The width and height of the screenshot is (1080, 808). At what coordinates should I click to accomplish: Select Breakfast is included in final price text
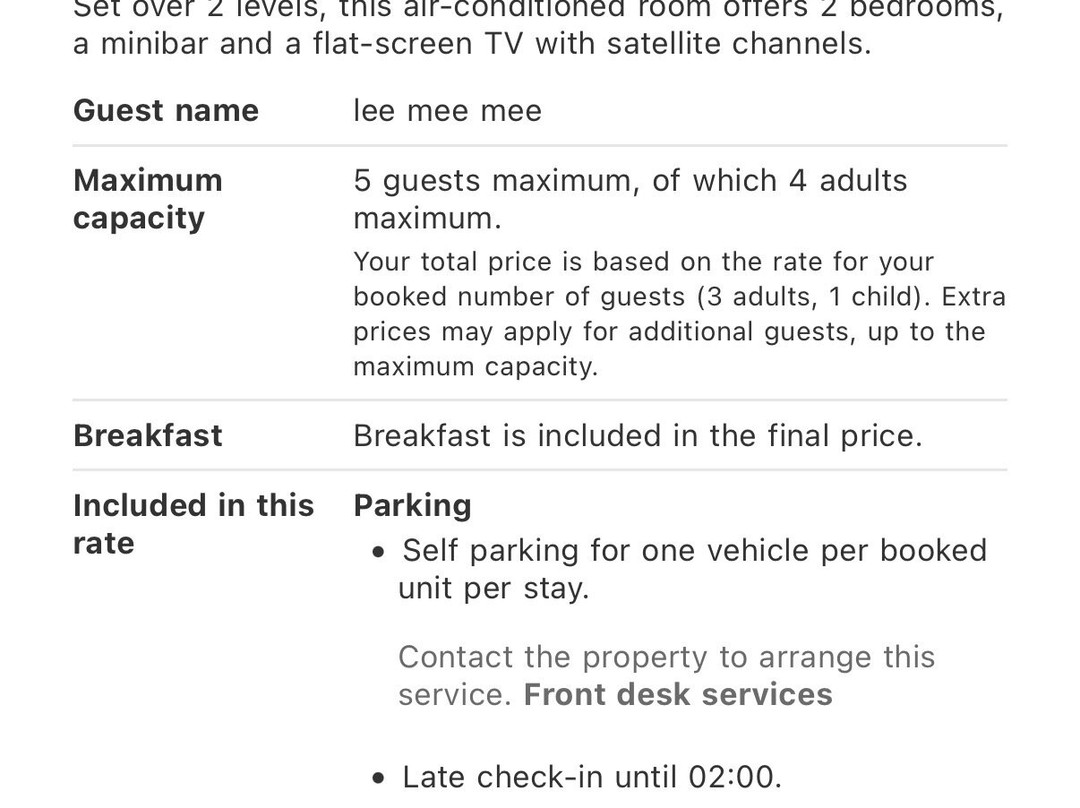638,435
